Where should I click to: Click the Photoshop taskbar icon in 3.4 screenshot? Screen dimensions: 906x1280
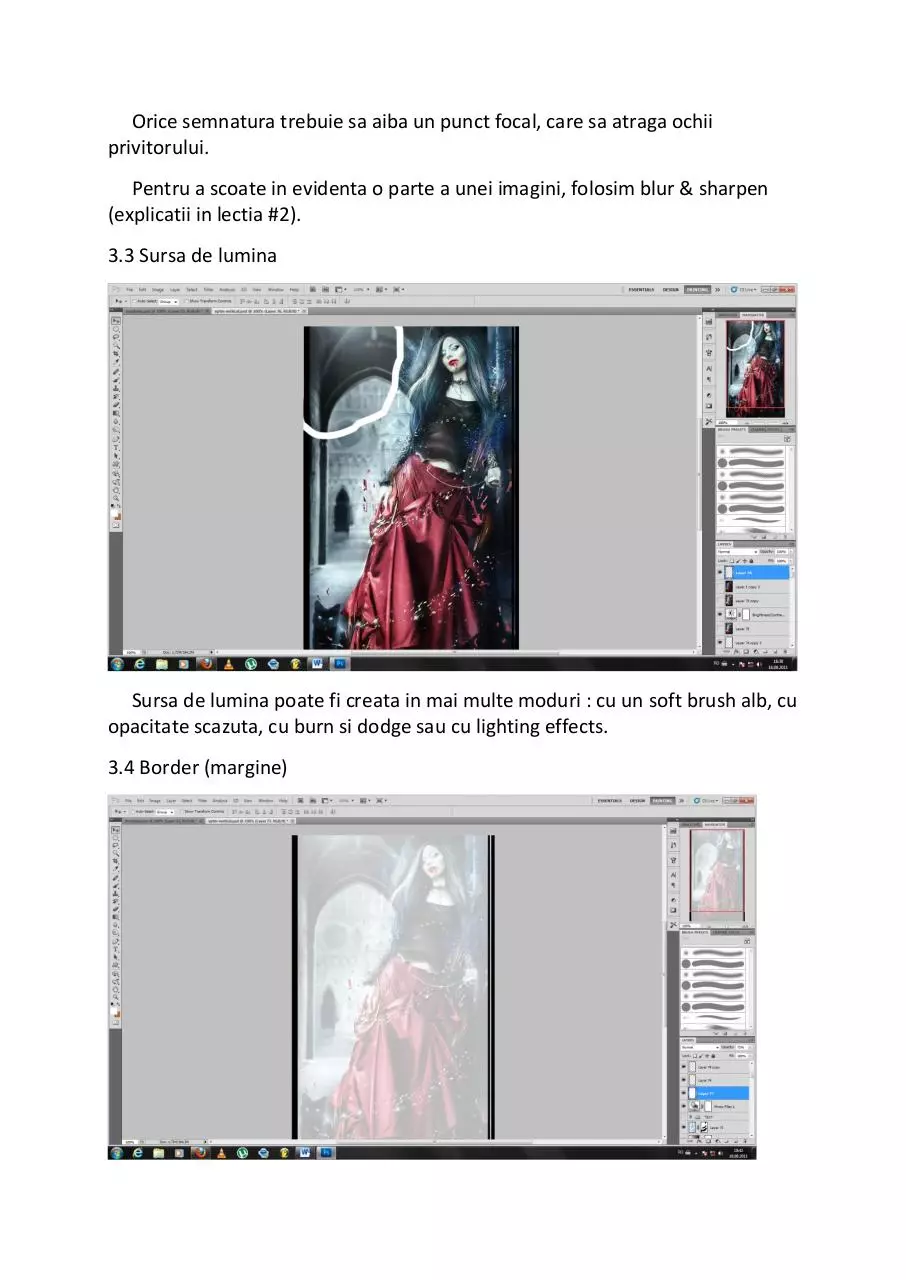(326, 1153)
